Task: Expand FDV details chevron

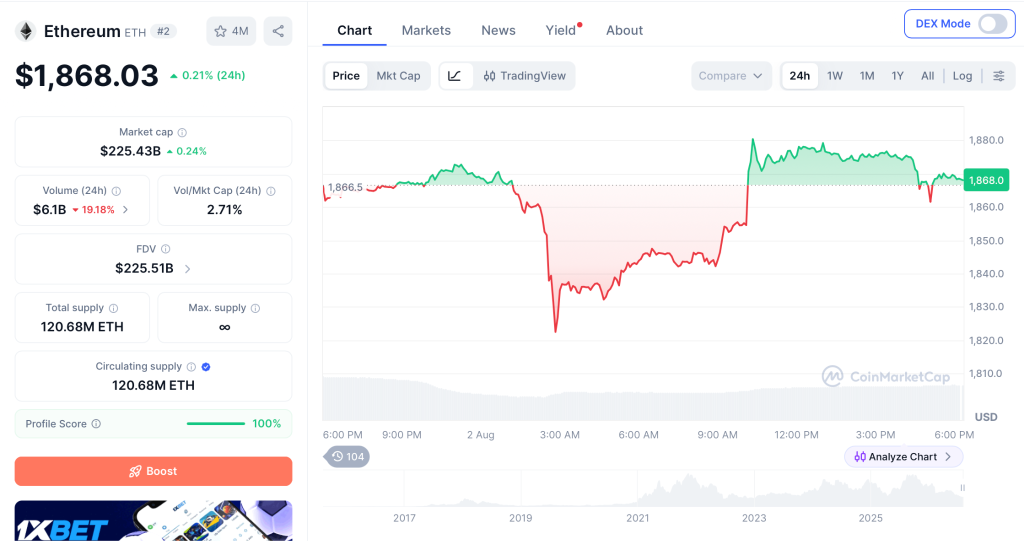Action: point(187,269)
